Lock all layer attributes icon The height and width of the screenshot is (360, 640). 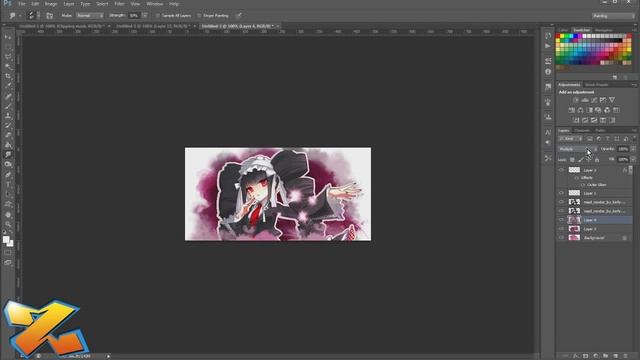point(597,160)
